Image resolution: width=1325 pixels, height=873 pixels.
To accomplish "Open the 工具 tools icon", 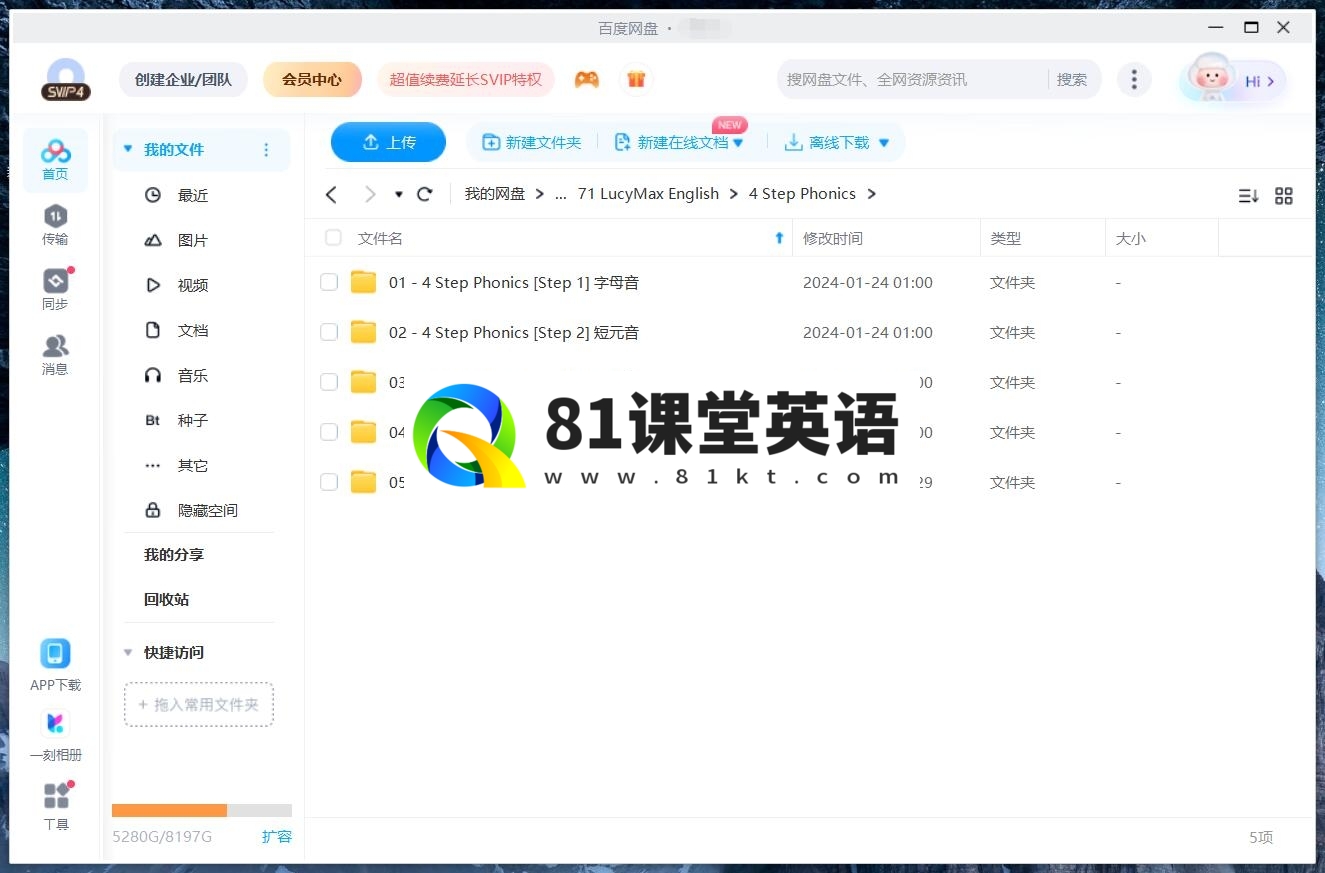I will coord(56,796).
